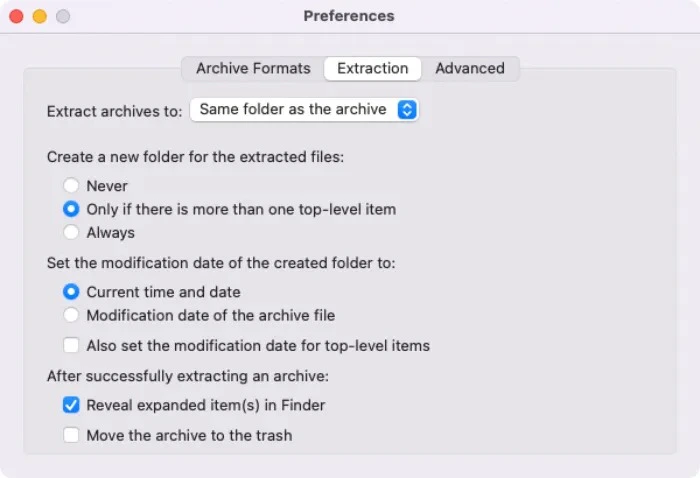Viewport: 700px width, 478px height.
Task: Click the Preferences title bar text
Action: point(349,16)
